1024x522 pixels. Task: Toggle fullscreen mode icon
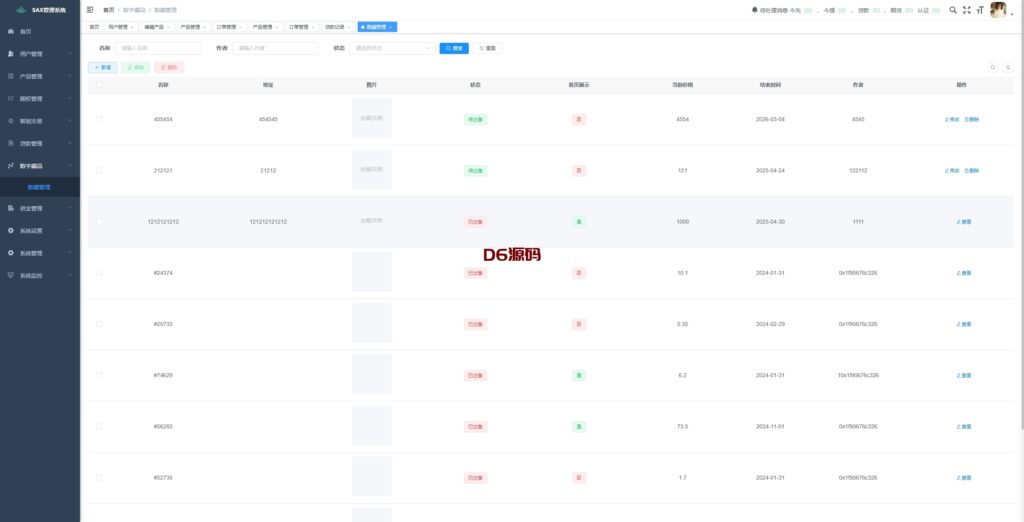pyautogui.click(x=967, y=10)
